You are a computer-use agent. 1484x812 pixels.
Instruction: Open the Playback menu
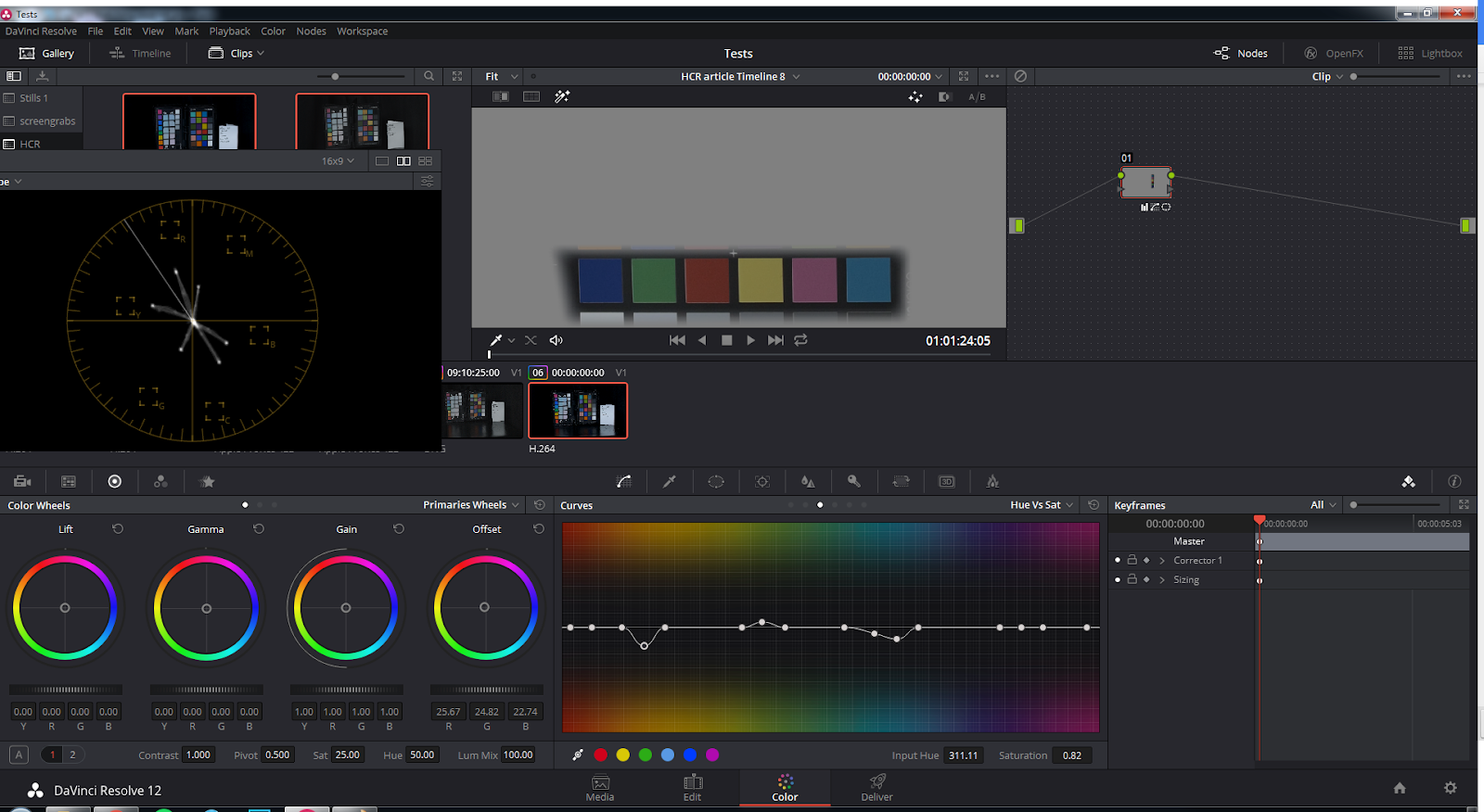229,31
